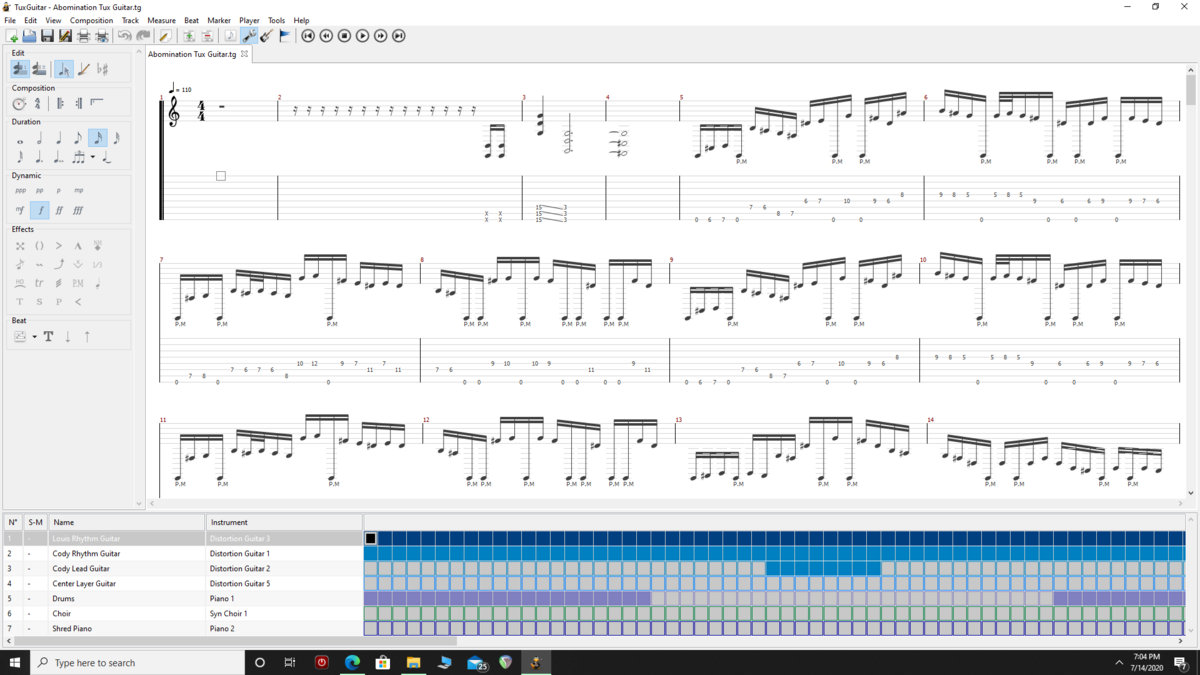Activate the sixteenth note duration

point(98,139)
